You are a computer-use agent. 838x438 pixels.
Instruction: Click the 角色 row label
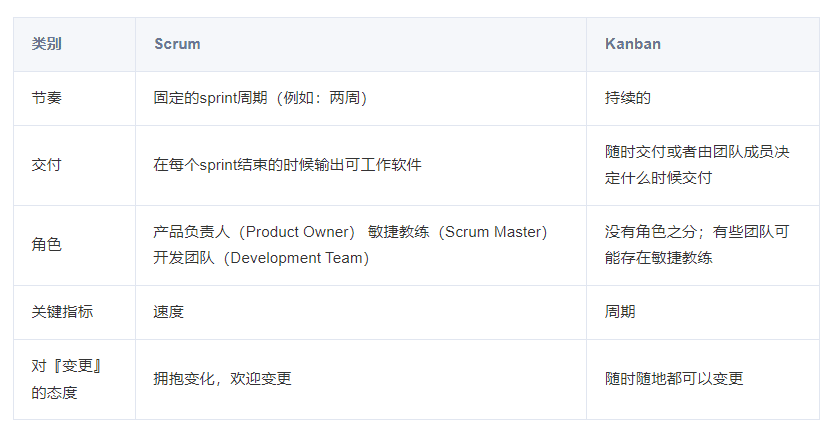[x=46, y=245]
